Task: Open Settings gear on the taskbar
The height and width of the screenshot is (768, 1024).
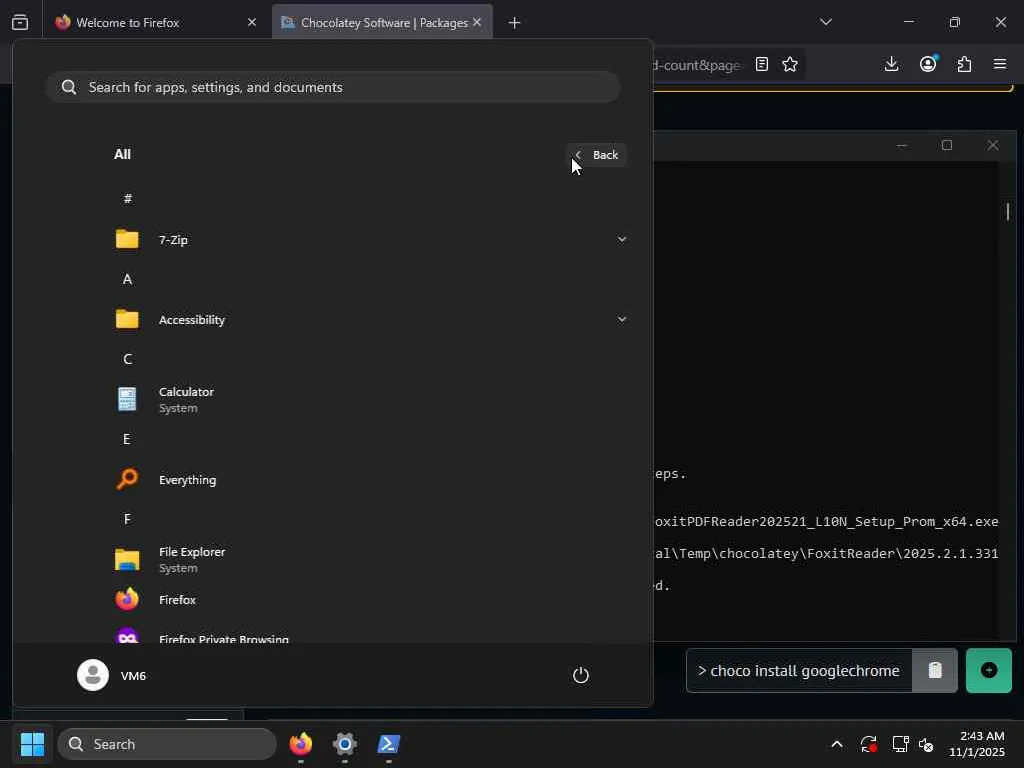Action: 345,744
